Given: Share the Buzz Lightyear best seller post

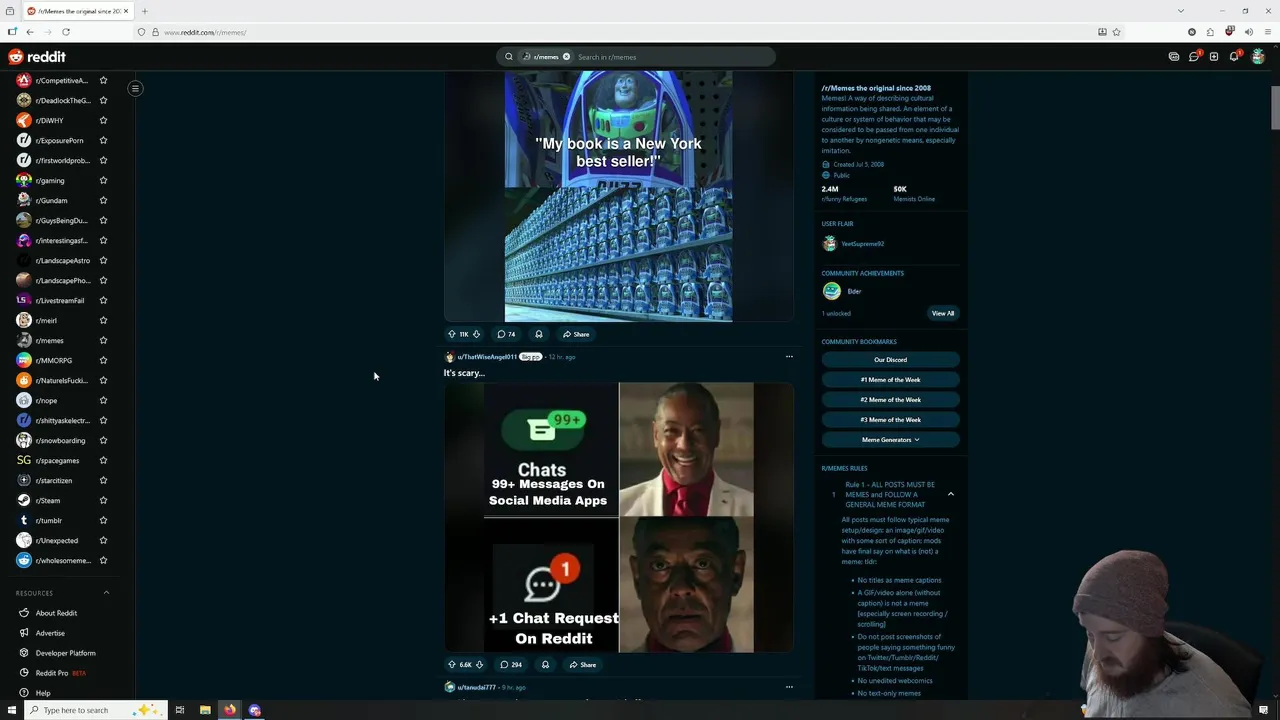Looking at the screenshot, I should 576,334.
